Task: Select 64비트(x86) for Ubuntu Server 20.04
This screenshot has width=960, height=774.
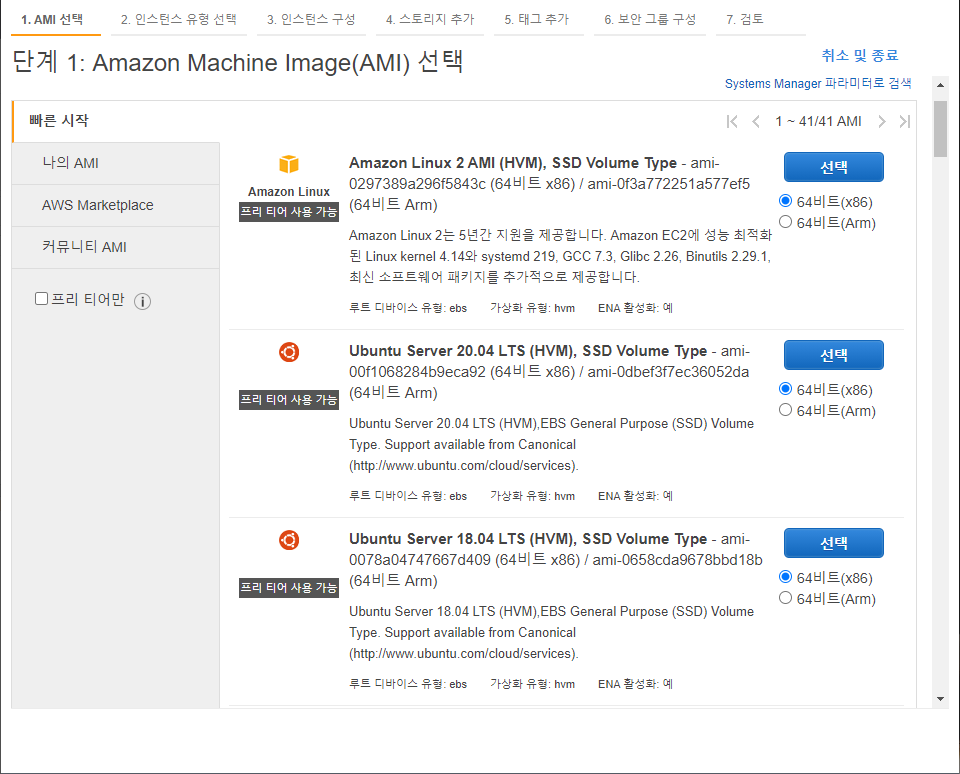Action: pyautogui.click(x=786, y=389)
